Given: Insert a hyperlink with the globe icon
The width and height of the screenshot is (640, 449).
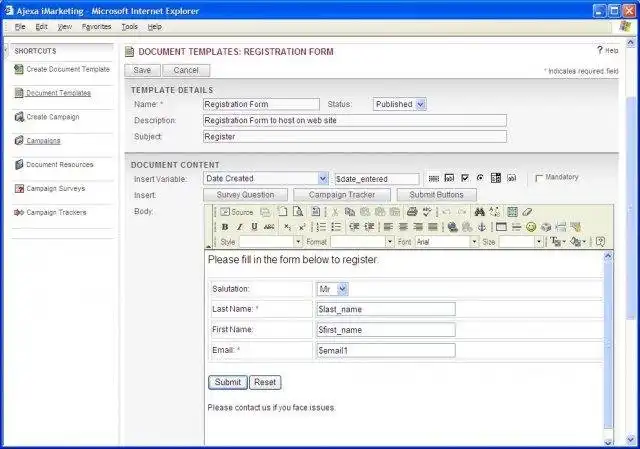Looking at the screenshot, I should pyautogui.click(x=452, y=227).
